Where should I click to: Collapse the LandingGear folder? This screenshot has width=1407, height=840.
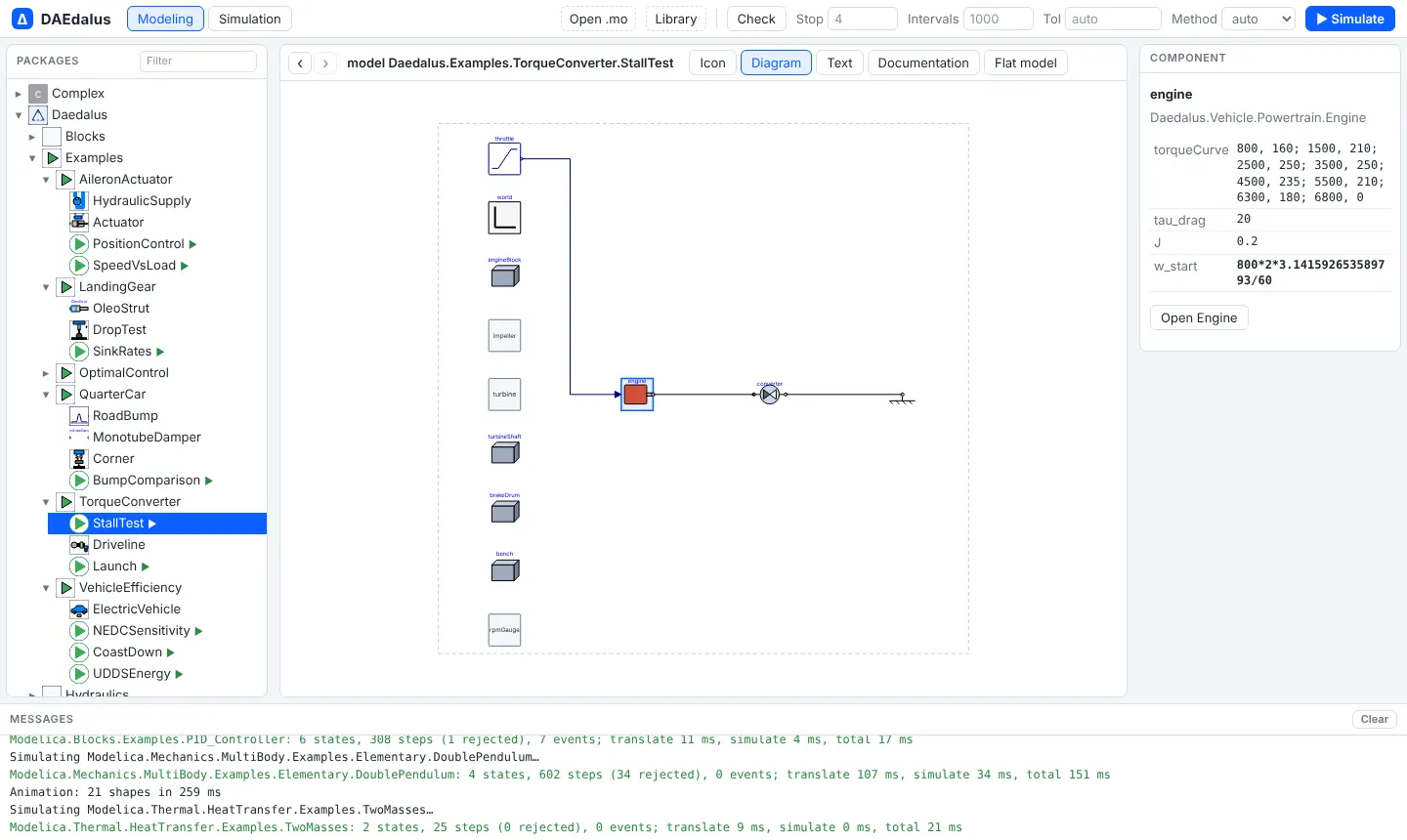(x=46, y=287)
